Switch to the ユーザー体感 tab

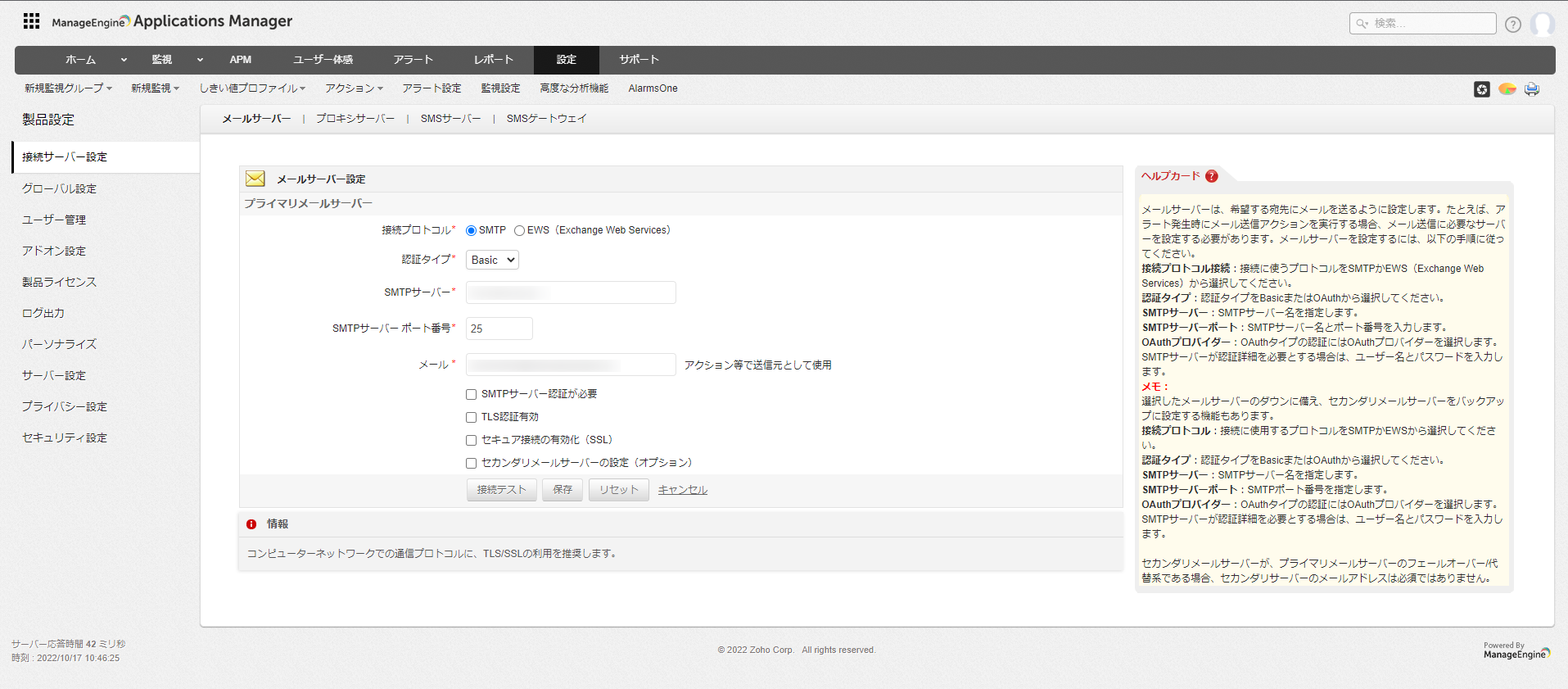coord(323,60)
